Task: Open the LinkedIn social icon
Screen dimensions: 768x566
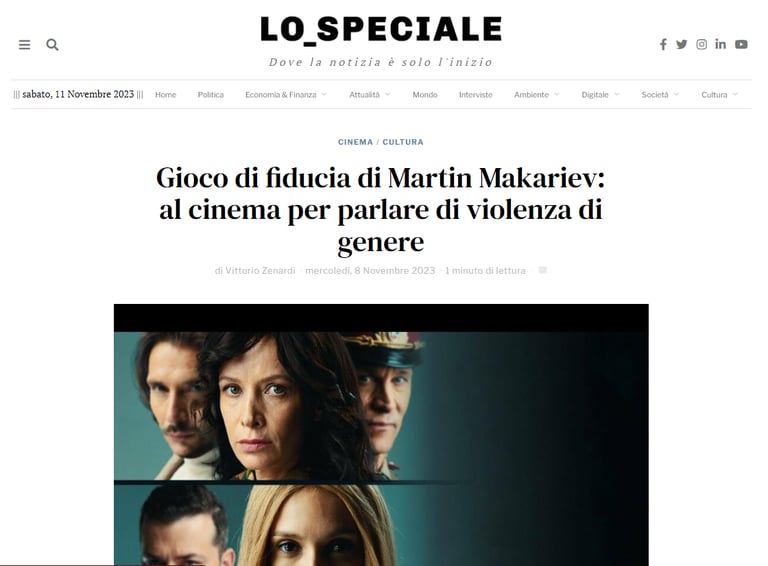Action: point(720,45)
